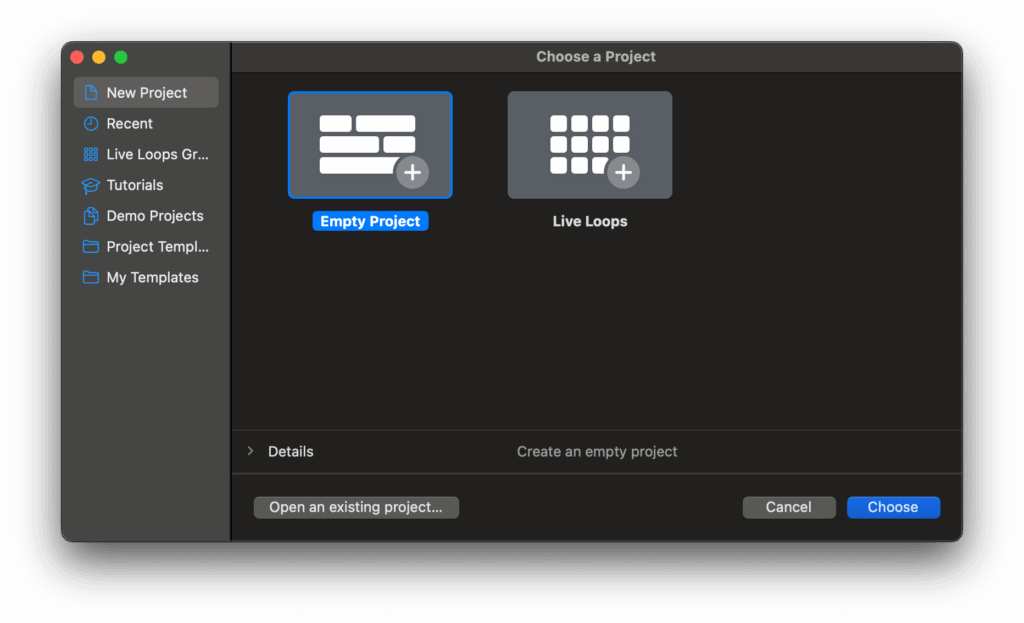The image size is (1024, 623).
Task: Click the Recent clock icon
Action: point(91,124)
